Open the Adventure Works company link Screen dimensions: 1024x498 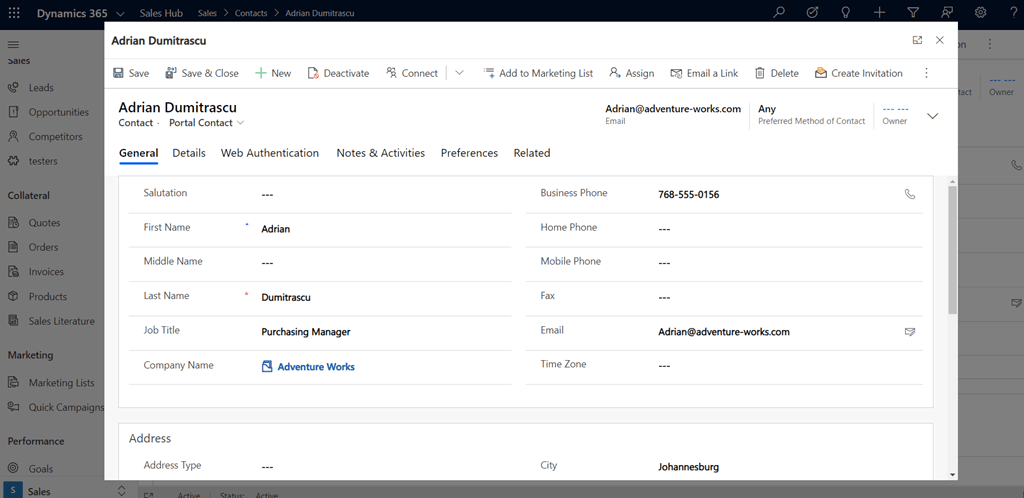[316, 367]
